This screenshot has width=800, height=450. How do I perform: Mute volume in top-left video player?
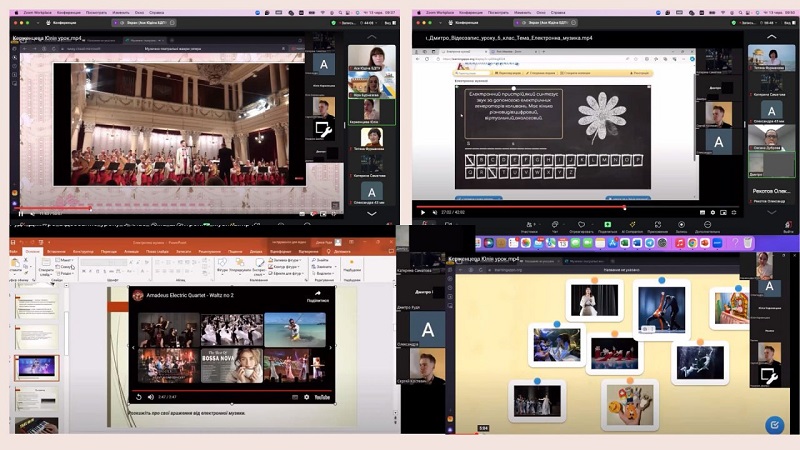coord(32,213)
